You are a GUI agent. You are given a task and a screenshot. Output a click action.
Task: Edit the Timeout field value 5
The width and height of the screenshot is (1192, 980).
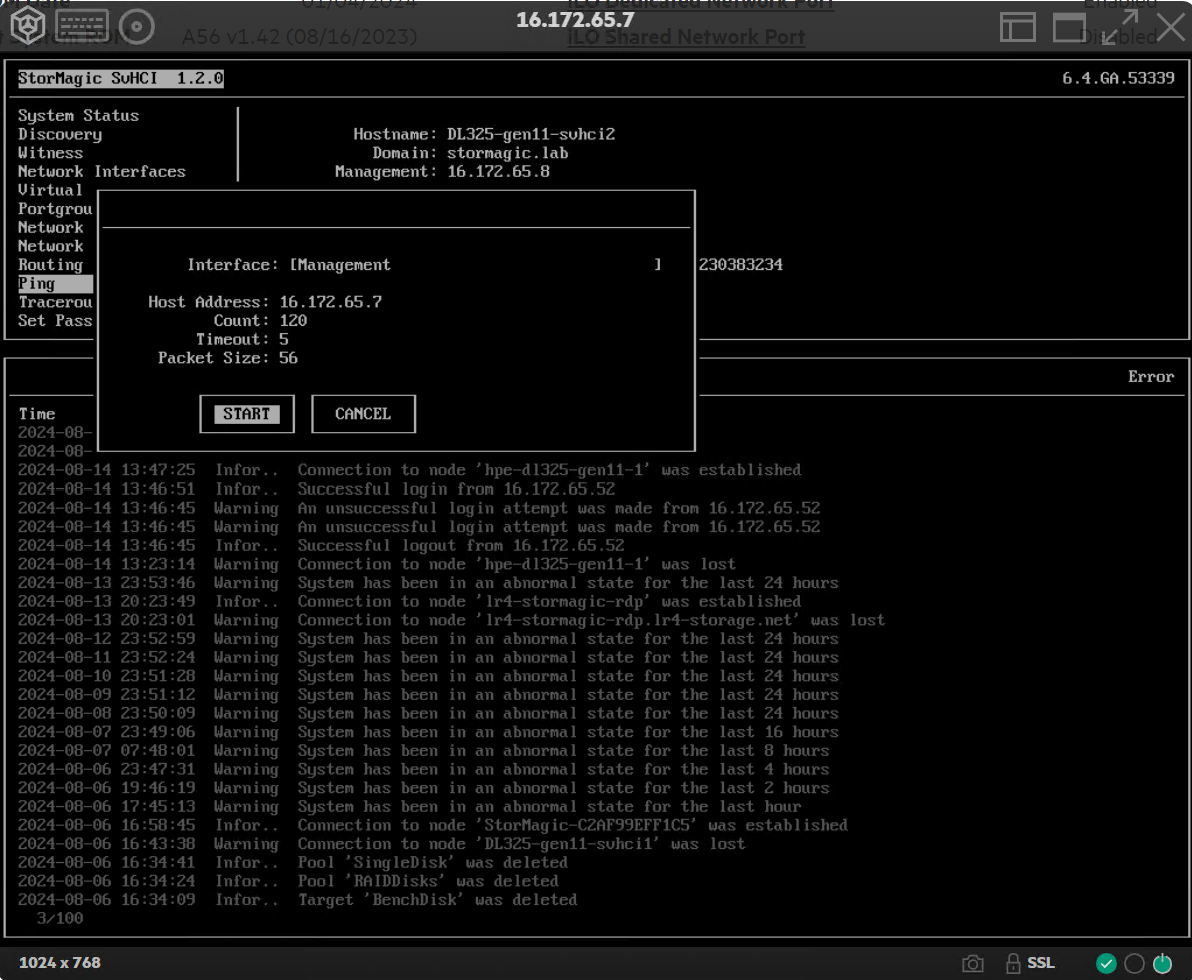(284, 339)
